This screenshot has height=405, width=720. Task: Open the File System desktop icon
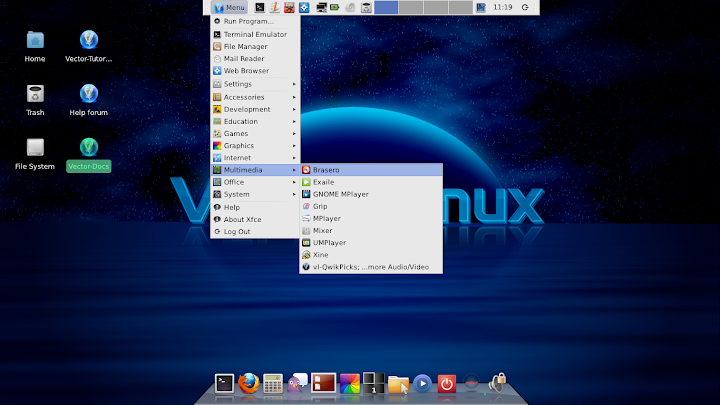point(35,154)
